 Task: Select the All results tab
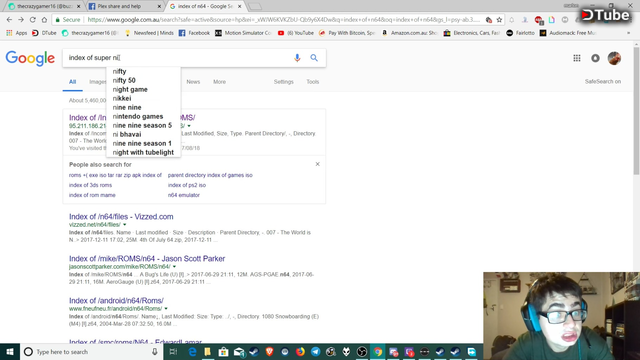pos(73,82)
